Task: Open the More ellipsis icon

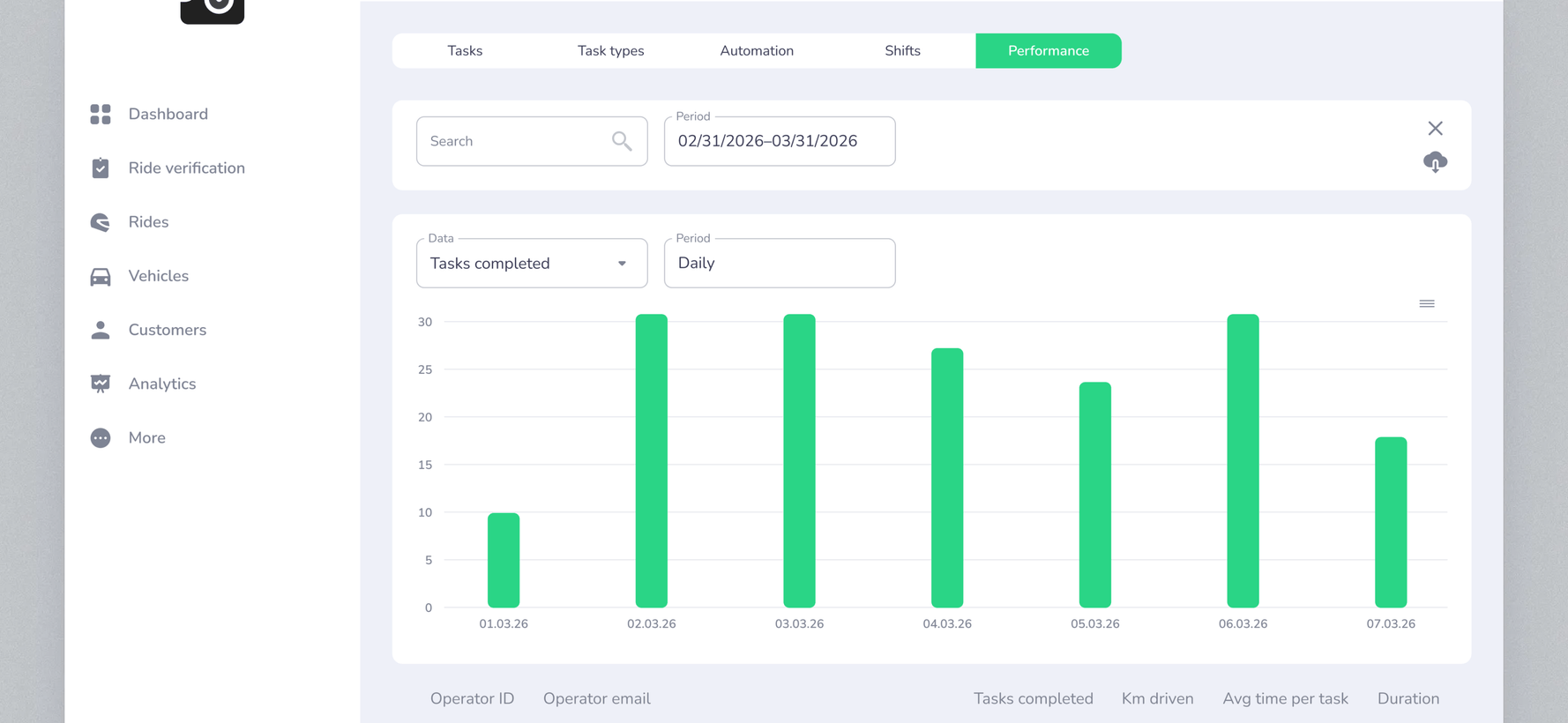Action: [x=101, y=438]
